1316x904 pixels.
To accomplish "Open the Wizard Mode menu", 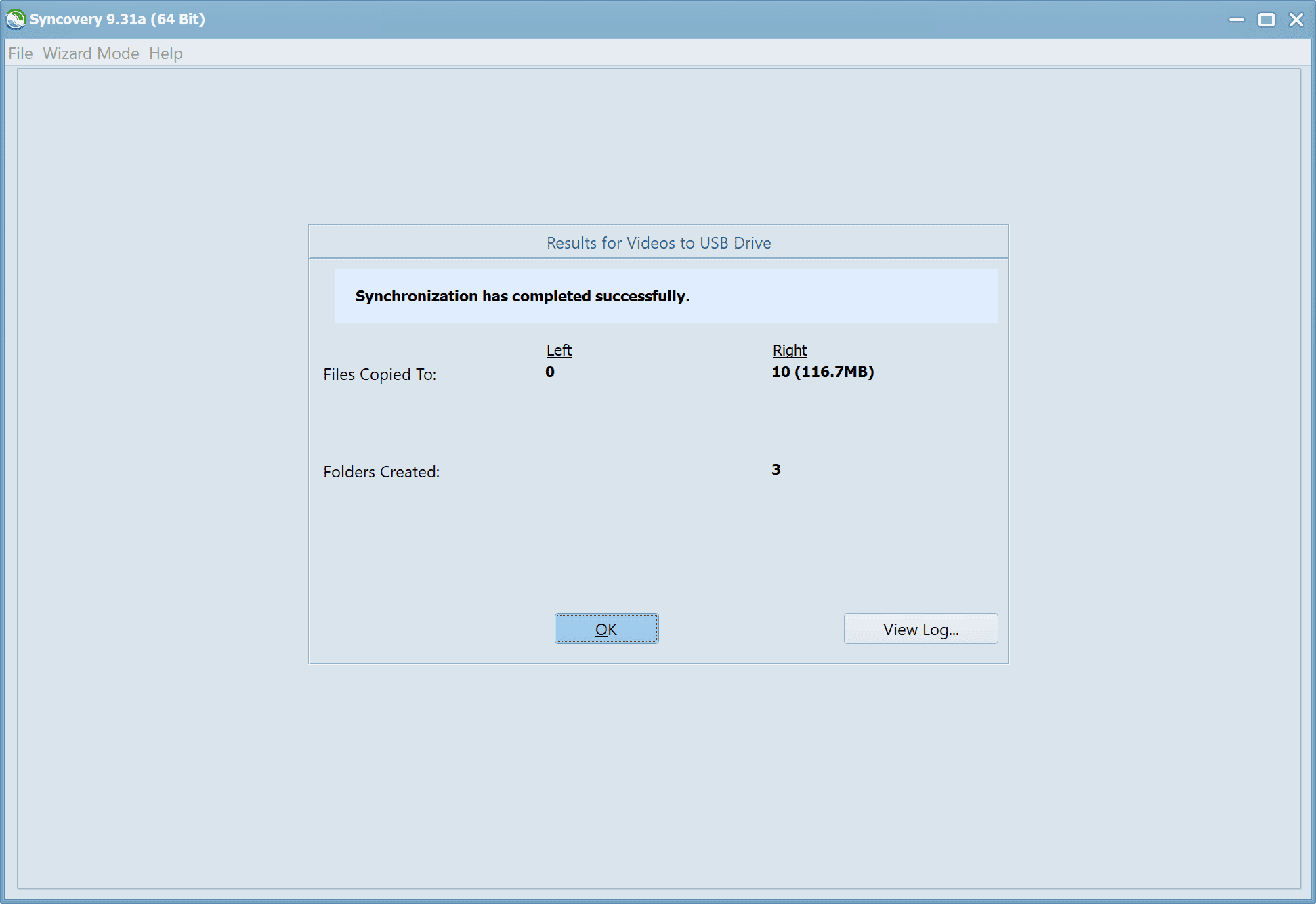I will pyautogui.click(x=91, y=53).
